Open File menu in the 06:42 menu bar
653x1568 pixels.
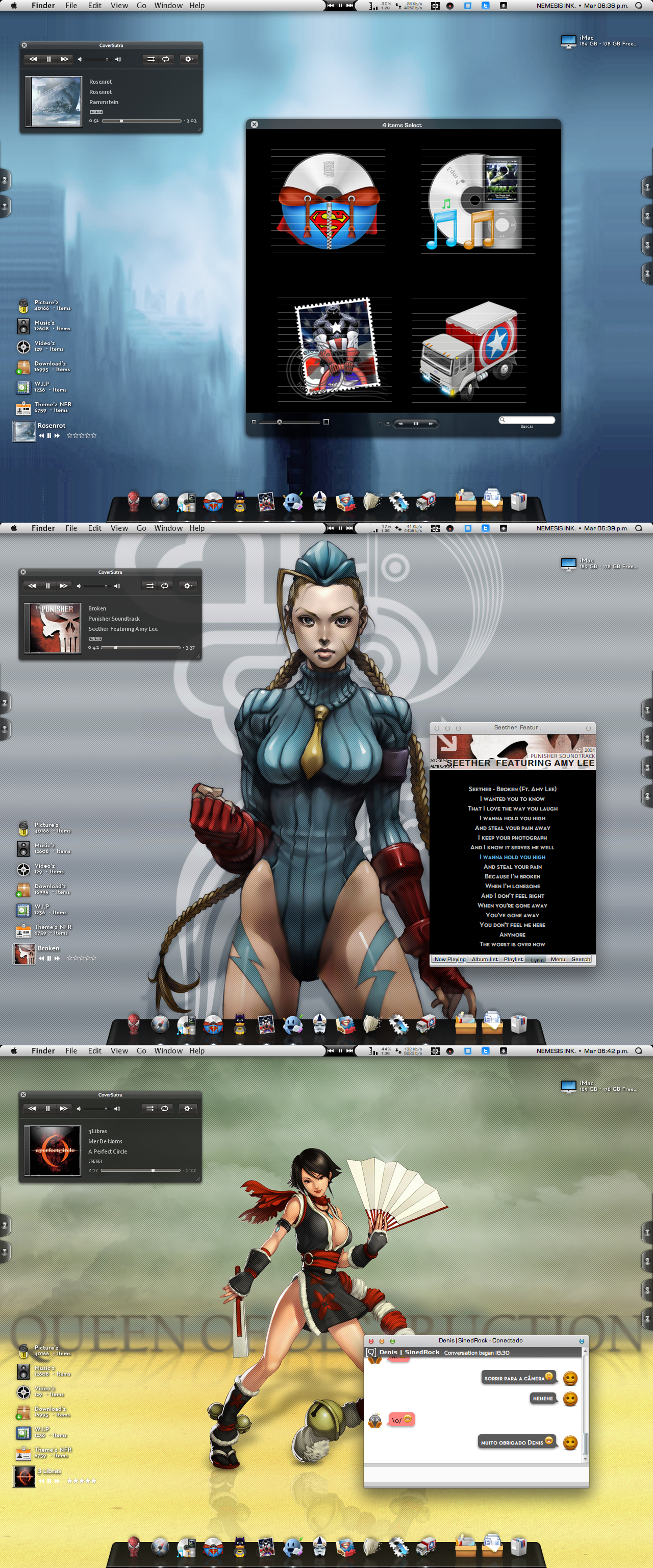click(x=71, y=1051)
